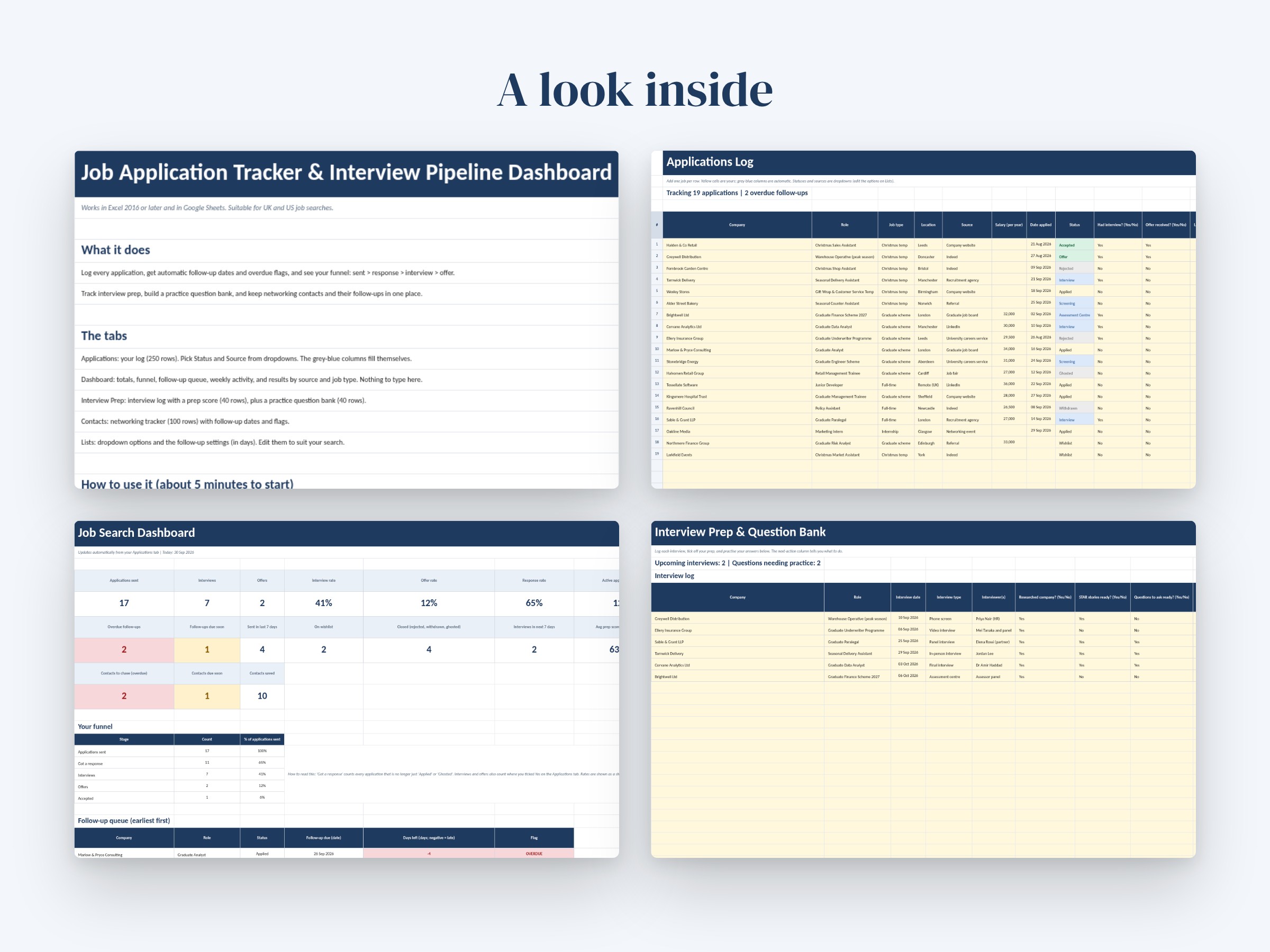Click the "Salary (per year)" column header
1270x952 pixels.
pyautogui.click(x=1009, y=225)
